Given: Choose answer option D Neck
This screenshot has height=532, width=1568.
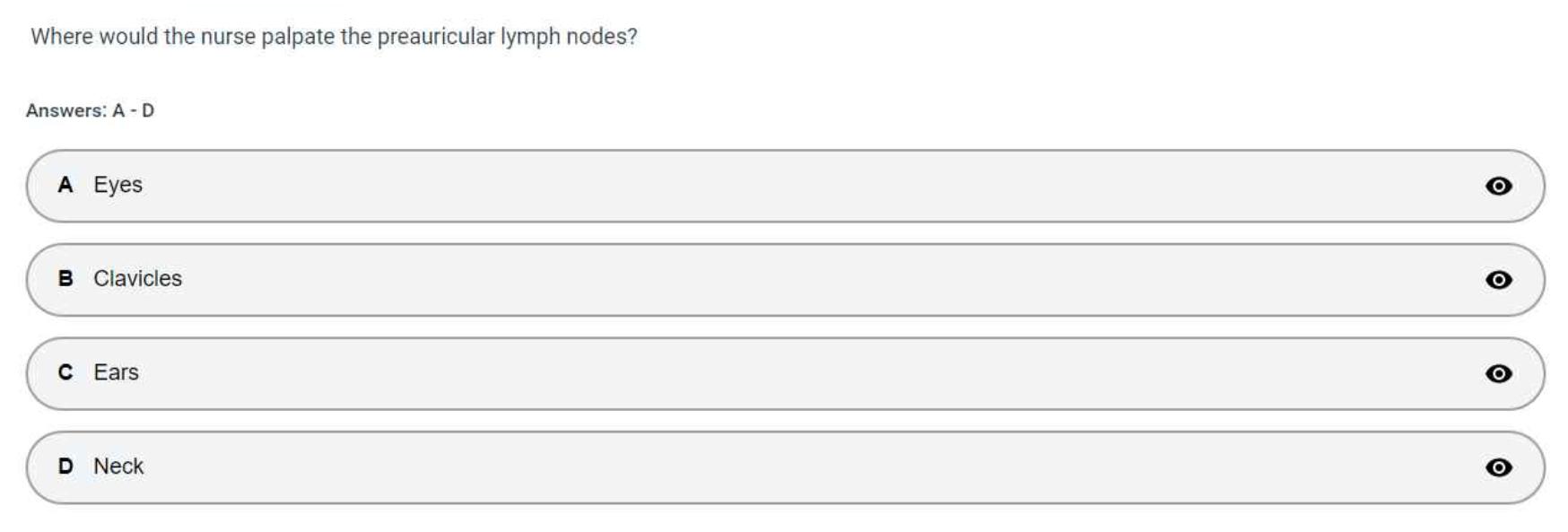Looking at the screenshot, I should 718,467.
